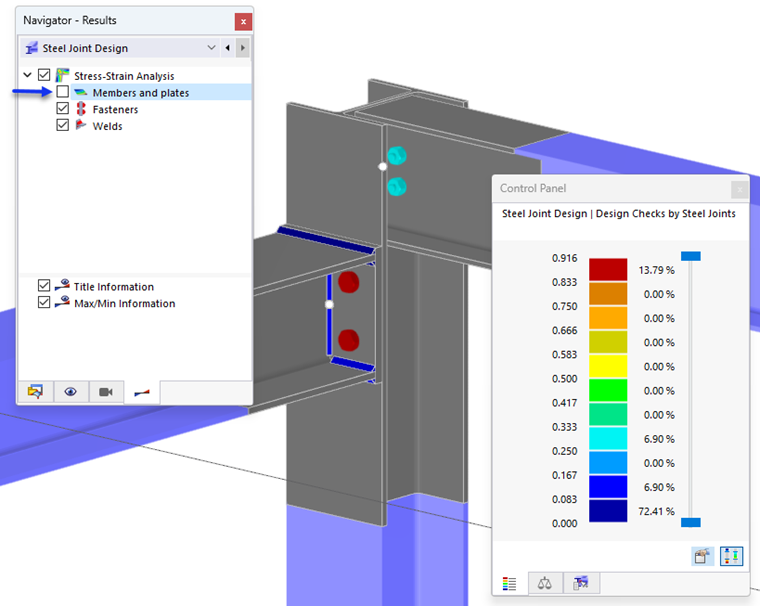Open the navigator Results tab icon
This screenshot has width=760, height=606.
click(142, 392)
